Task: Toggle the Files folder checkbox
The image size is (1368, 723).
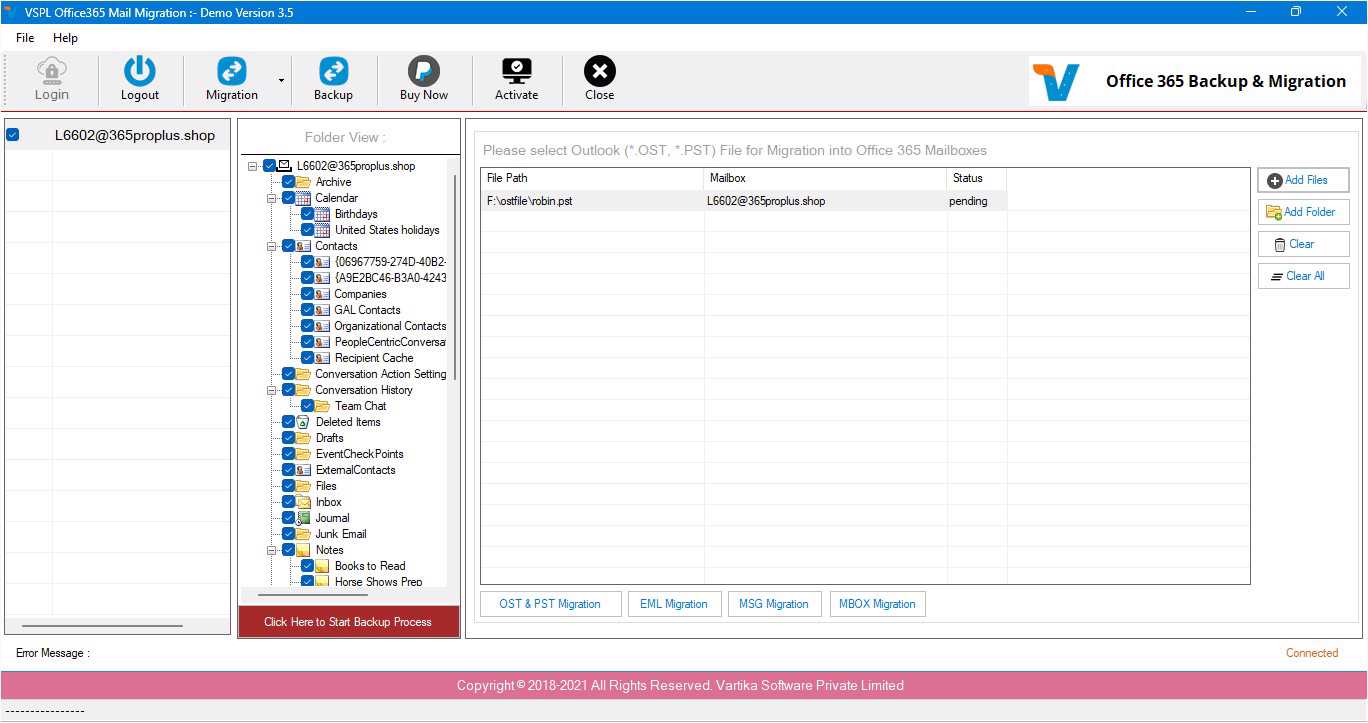Action: point(288,486)
